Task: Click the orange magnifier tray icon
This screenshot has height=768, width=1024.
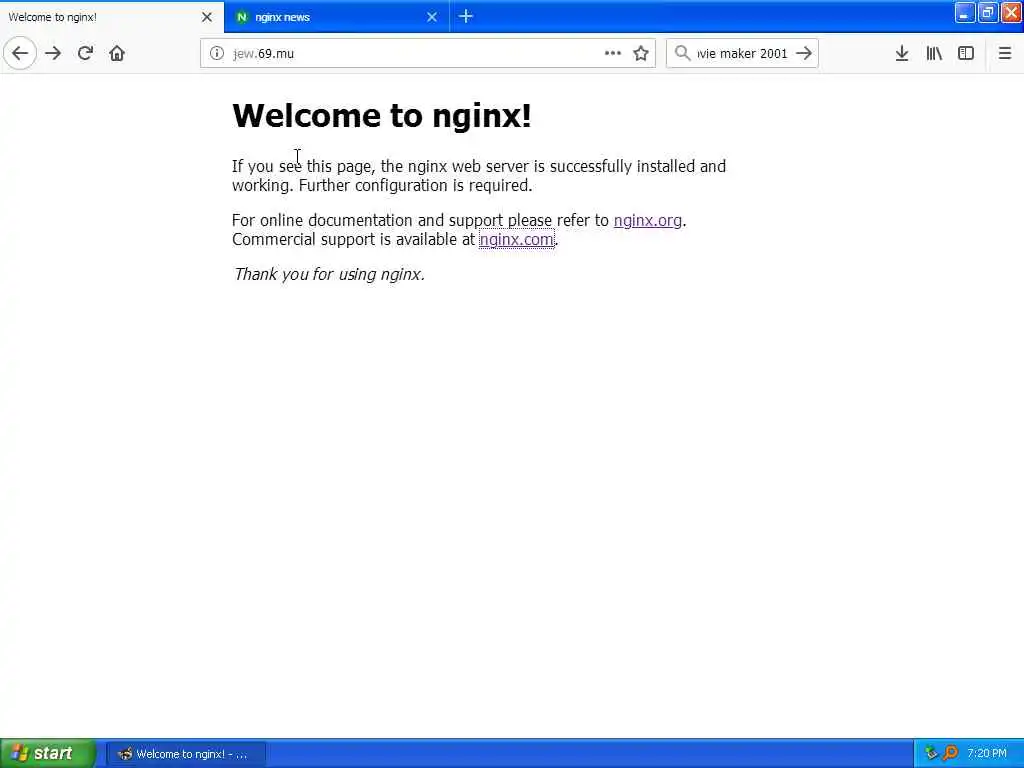Action: [x=950, y=753]
